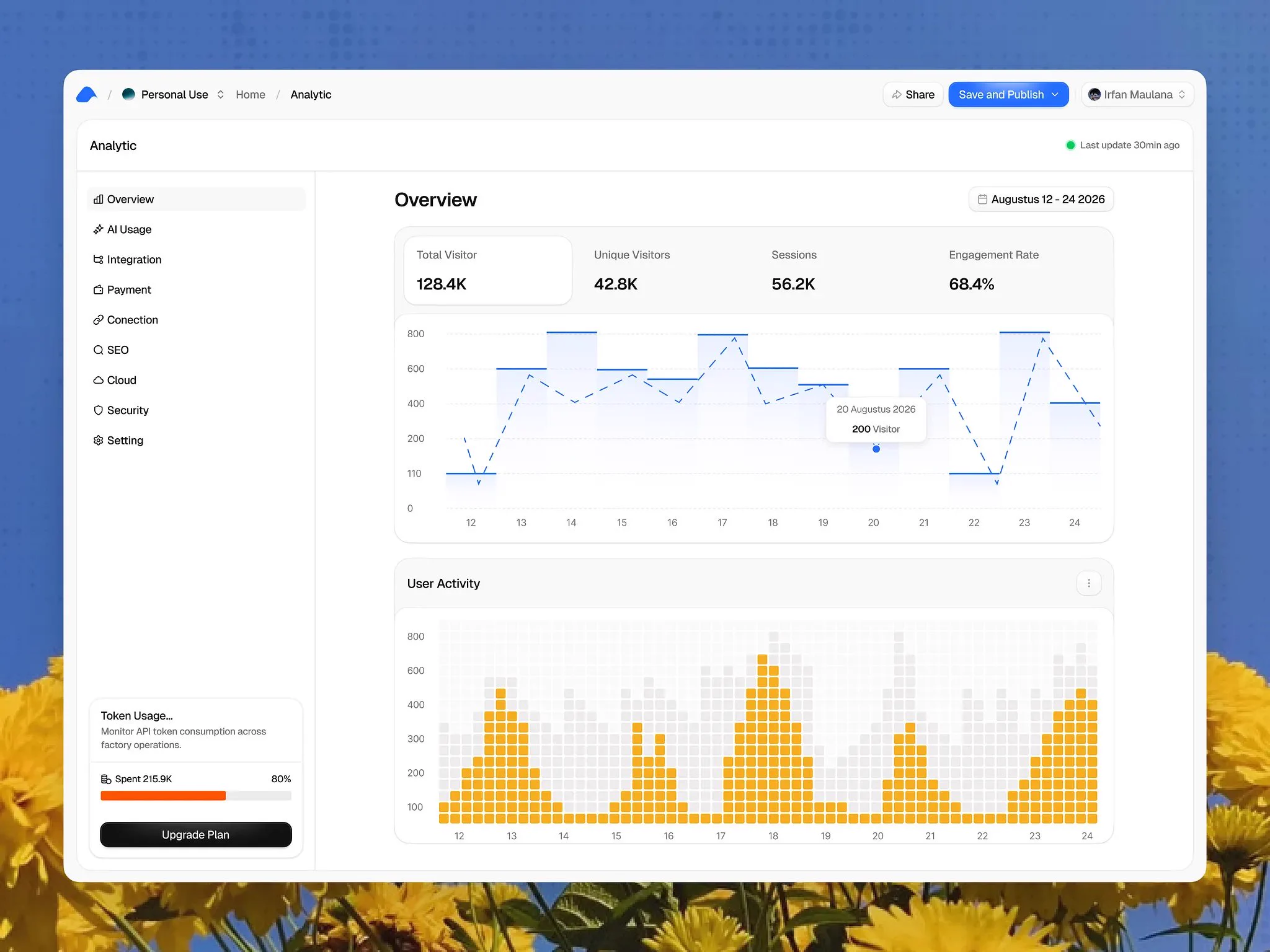Click the Setting gear icon
1270x952 pixels.
pos(98,440)
